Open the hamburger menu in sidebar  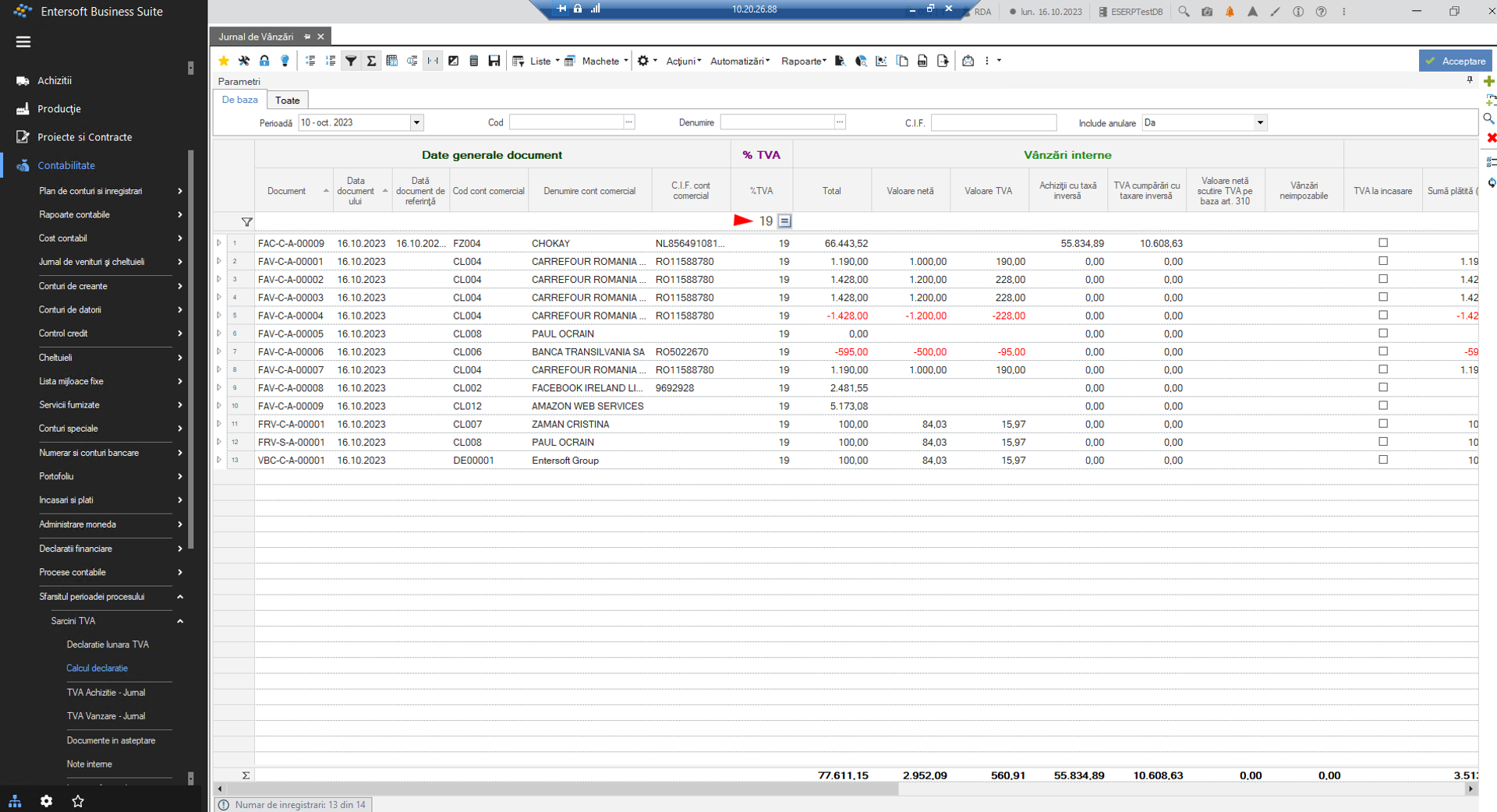(x=23, y=42)
